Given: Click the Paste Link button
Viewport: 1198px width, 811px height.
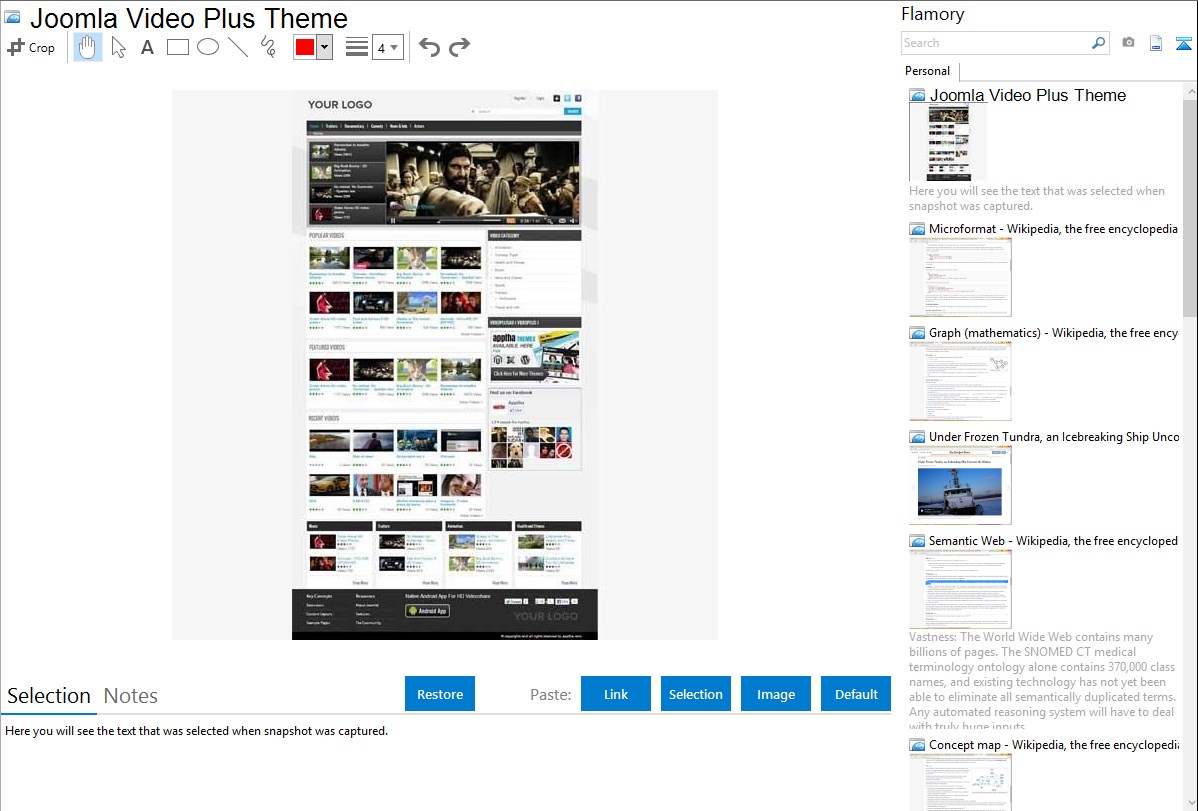Looking at the screenshot, I should 616,694.
